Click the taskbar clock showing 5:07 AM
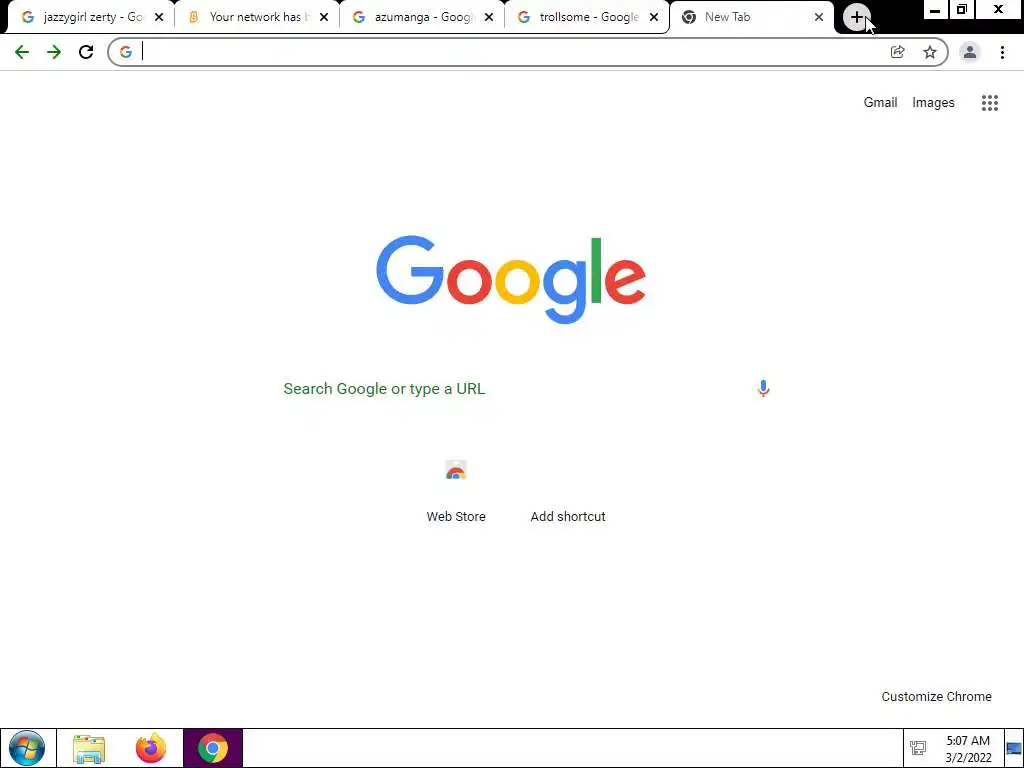The width and height of the screenshot is (1024, 768). click(x=968, y=749)
